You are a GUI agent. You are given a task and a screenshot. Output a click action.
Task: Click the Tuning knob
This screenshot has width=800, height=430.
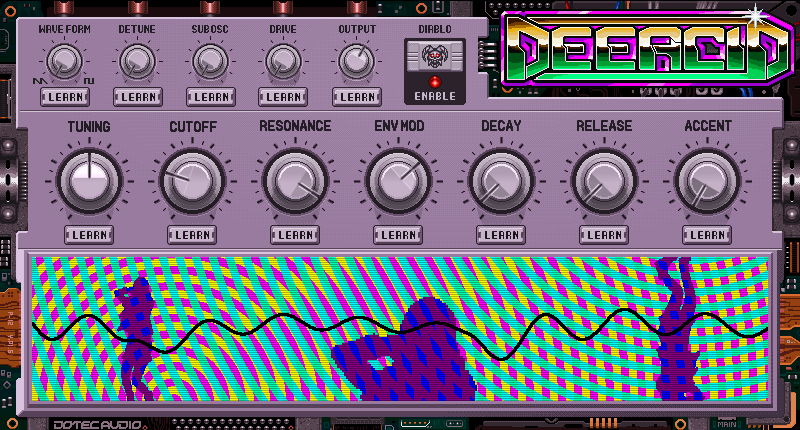tap(89, 181)
